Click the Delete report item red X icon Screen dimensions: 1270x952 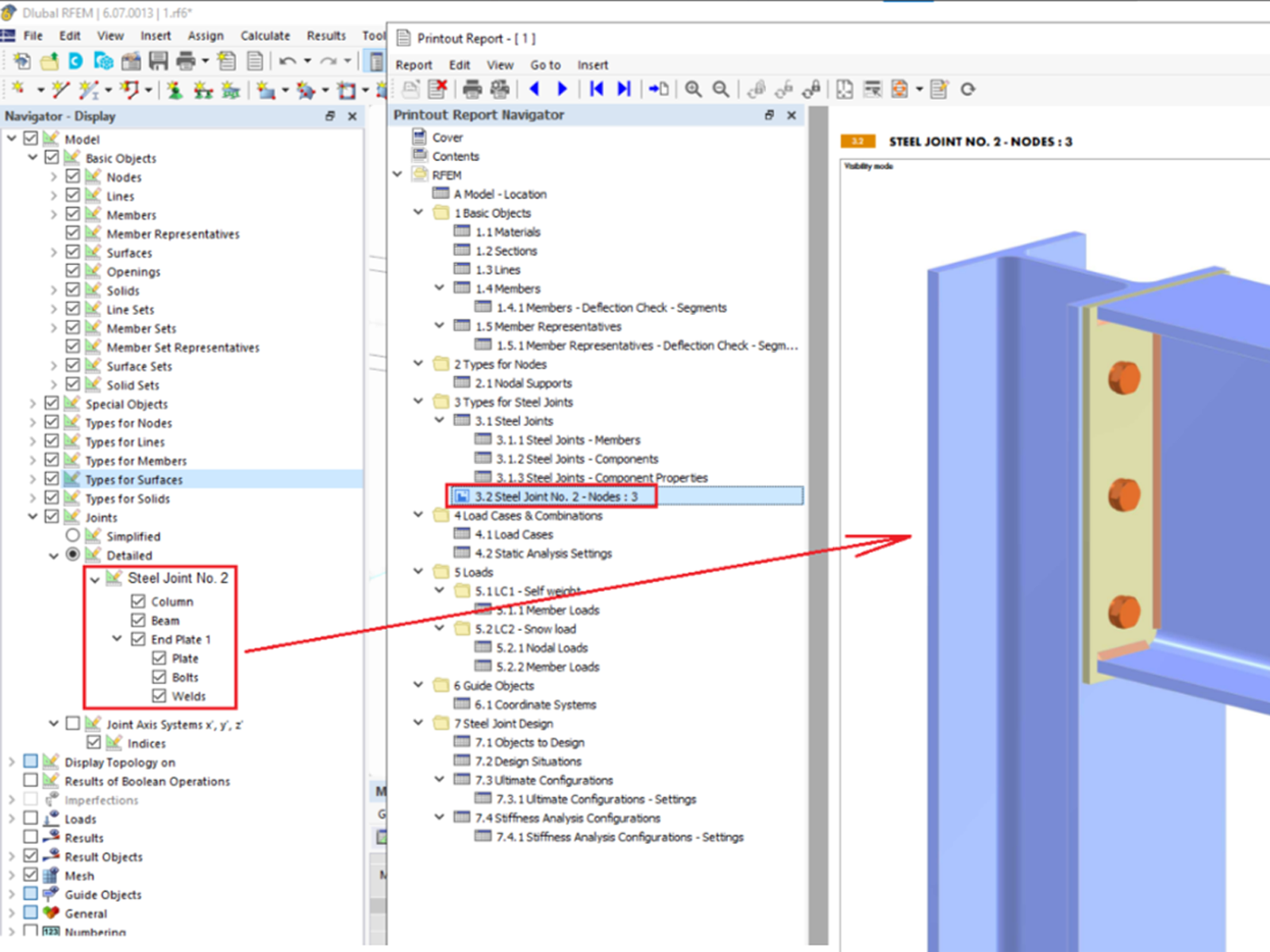coord(437,89)
